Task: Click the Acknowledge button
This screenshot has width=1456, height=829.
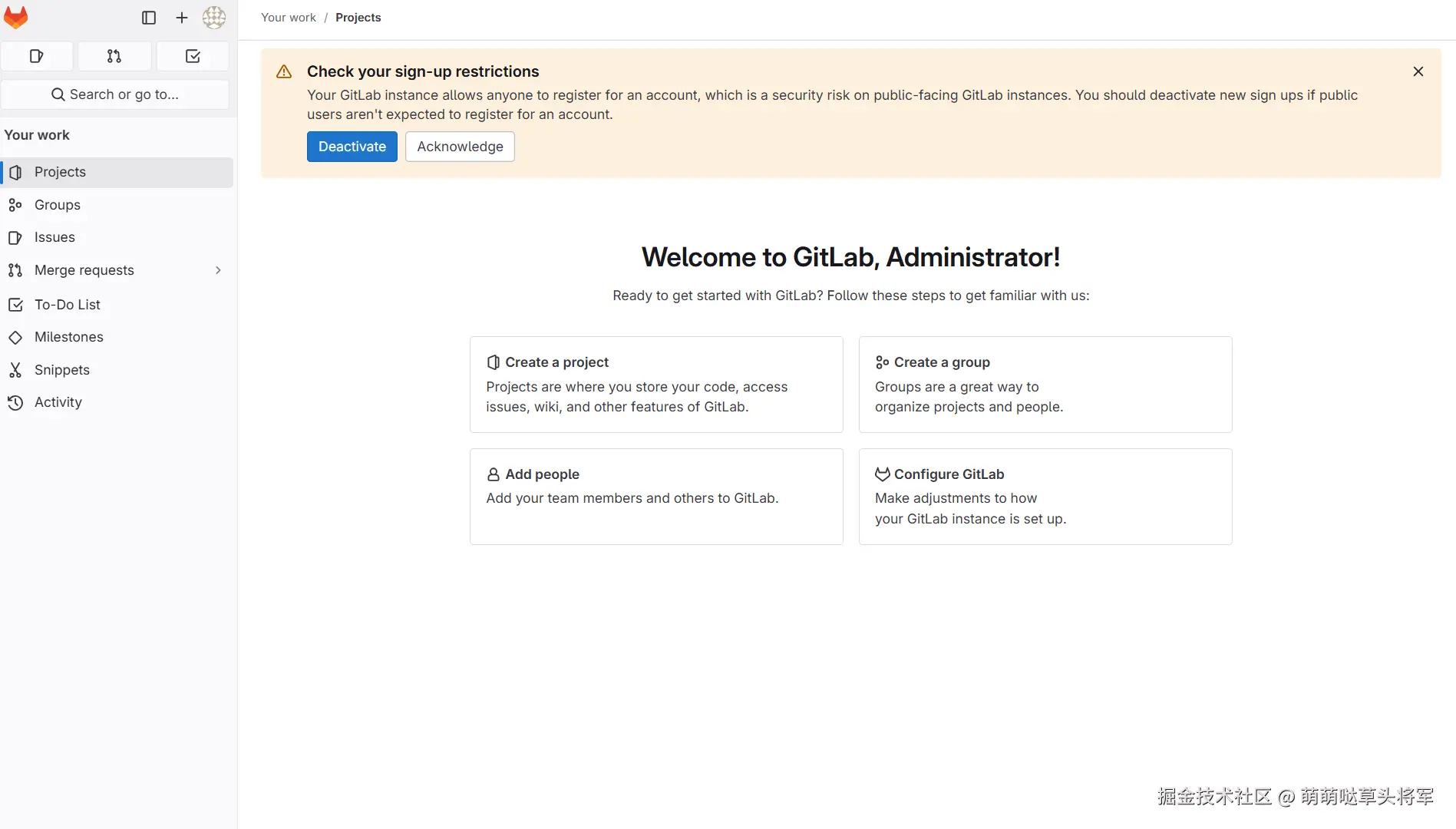Action: [460, 147]
